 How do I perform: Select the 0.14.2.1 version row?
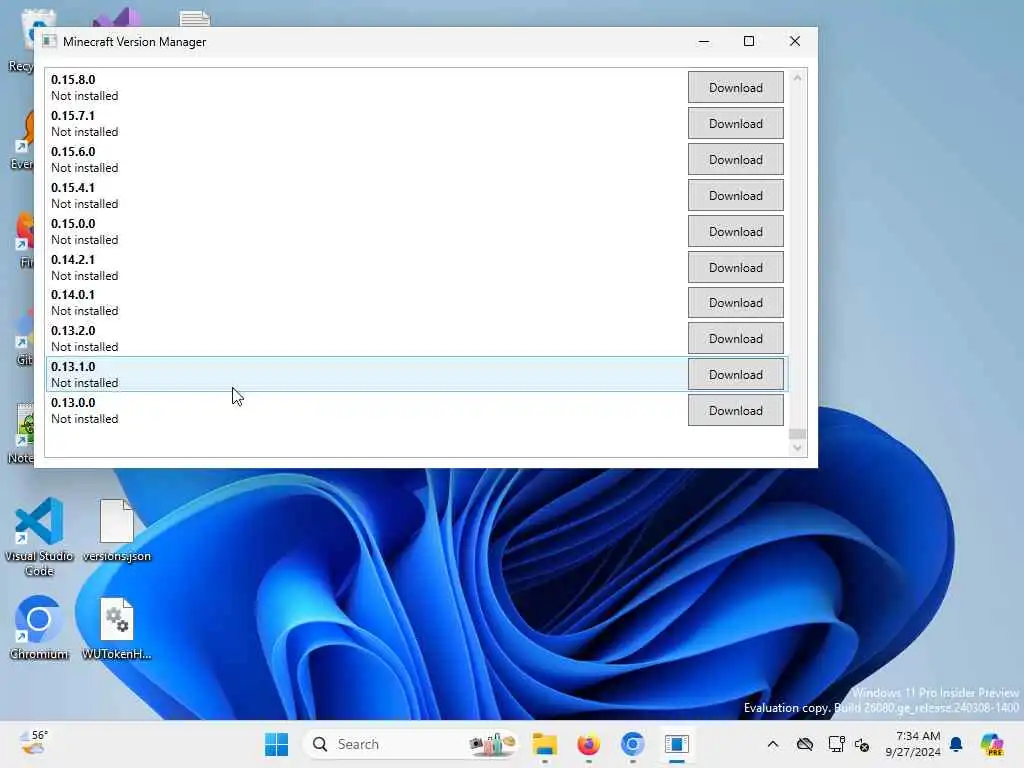tap(417, 267)
